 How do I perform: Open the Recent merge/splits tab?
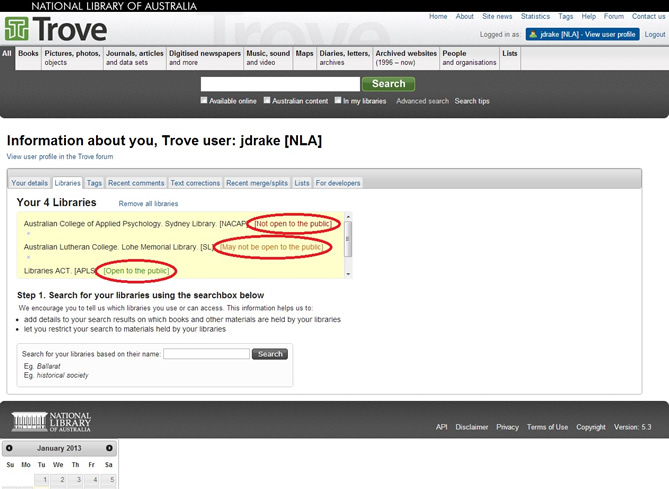pos(256,183)
